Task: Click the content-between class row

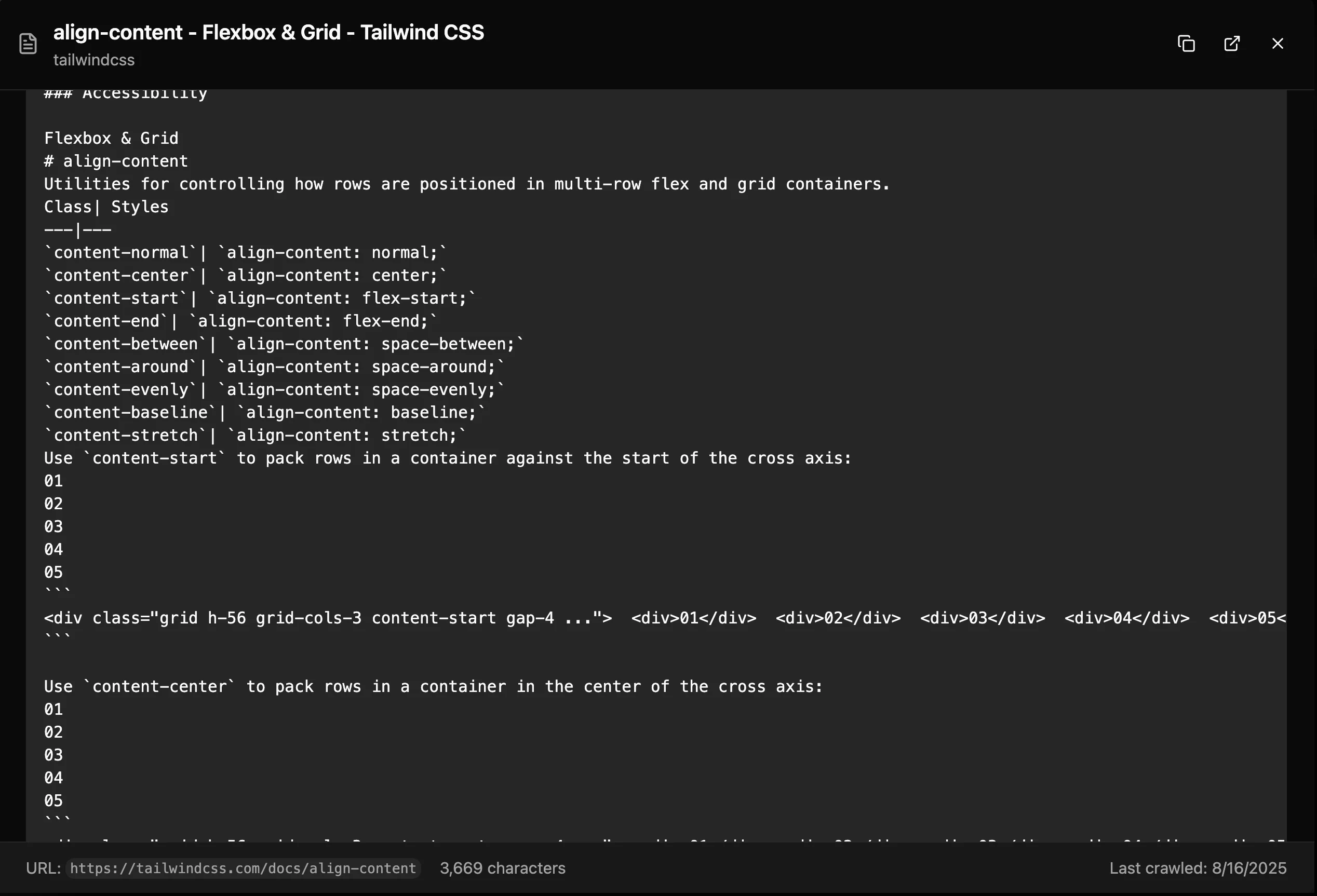Action: (284, 344)
